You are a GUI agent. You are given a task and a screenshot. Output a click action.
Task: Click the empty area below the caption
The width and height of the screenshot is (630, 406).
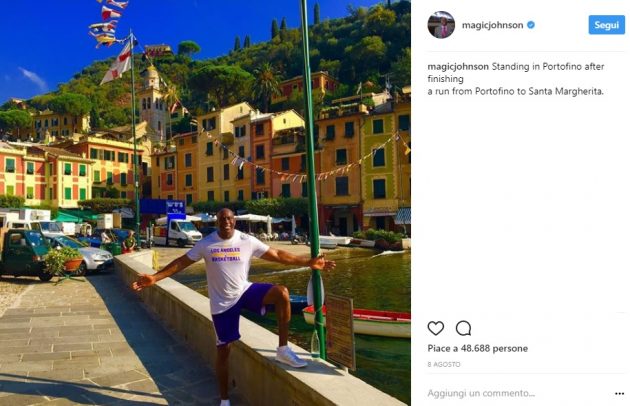pos(520,200)
